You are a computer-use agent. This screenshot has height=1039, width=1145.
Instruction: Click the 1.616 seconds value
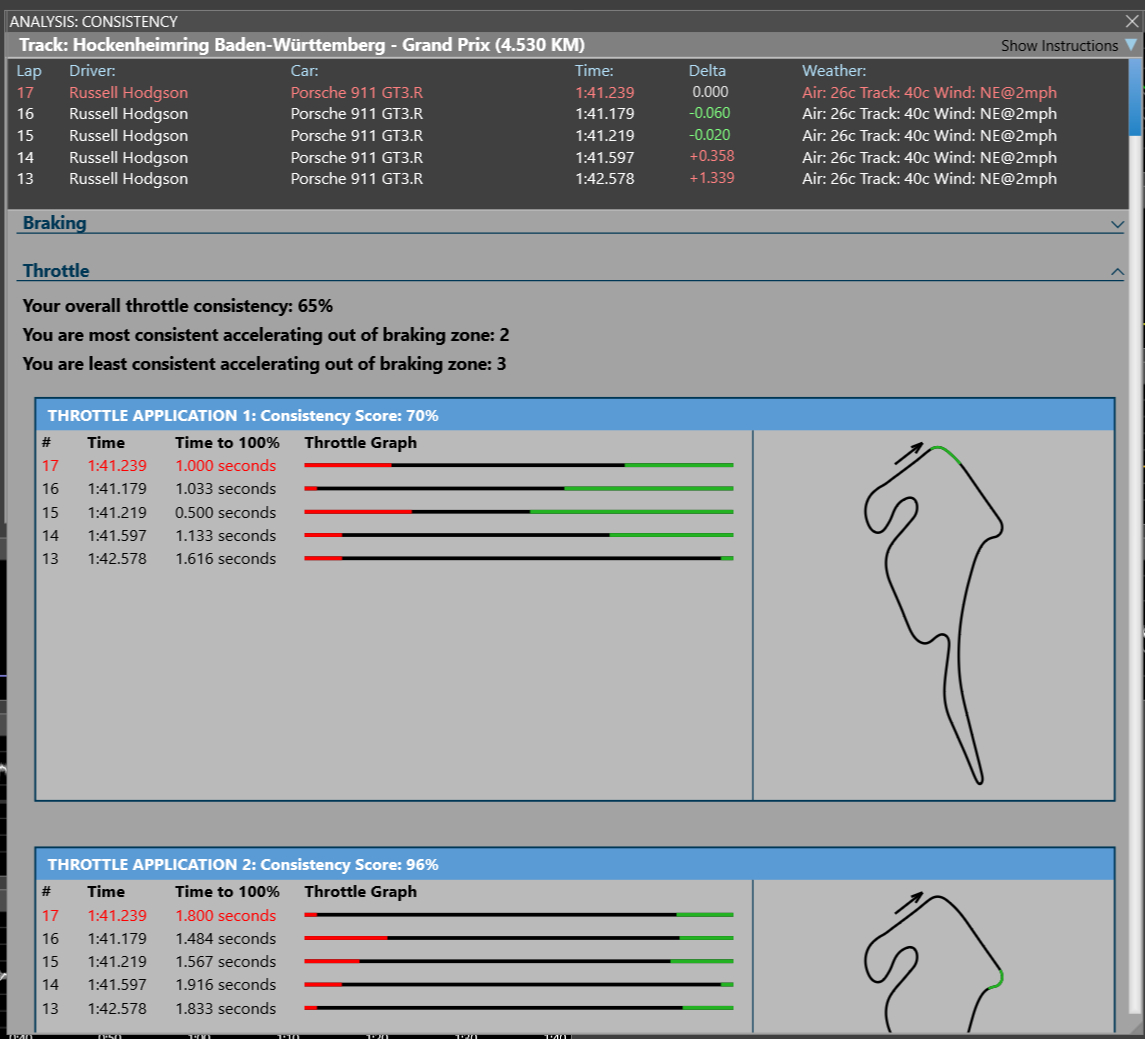tap(226, 559)
